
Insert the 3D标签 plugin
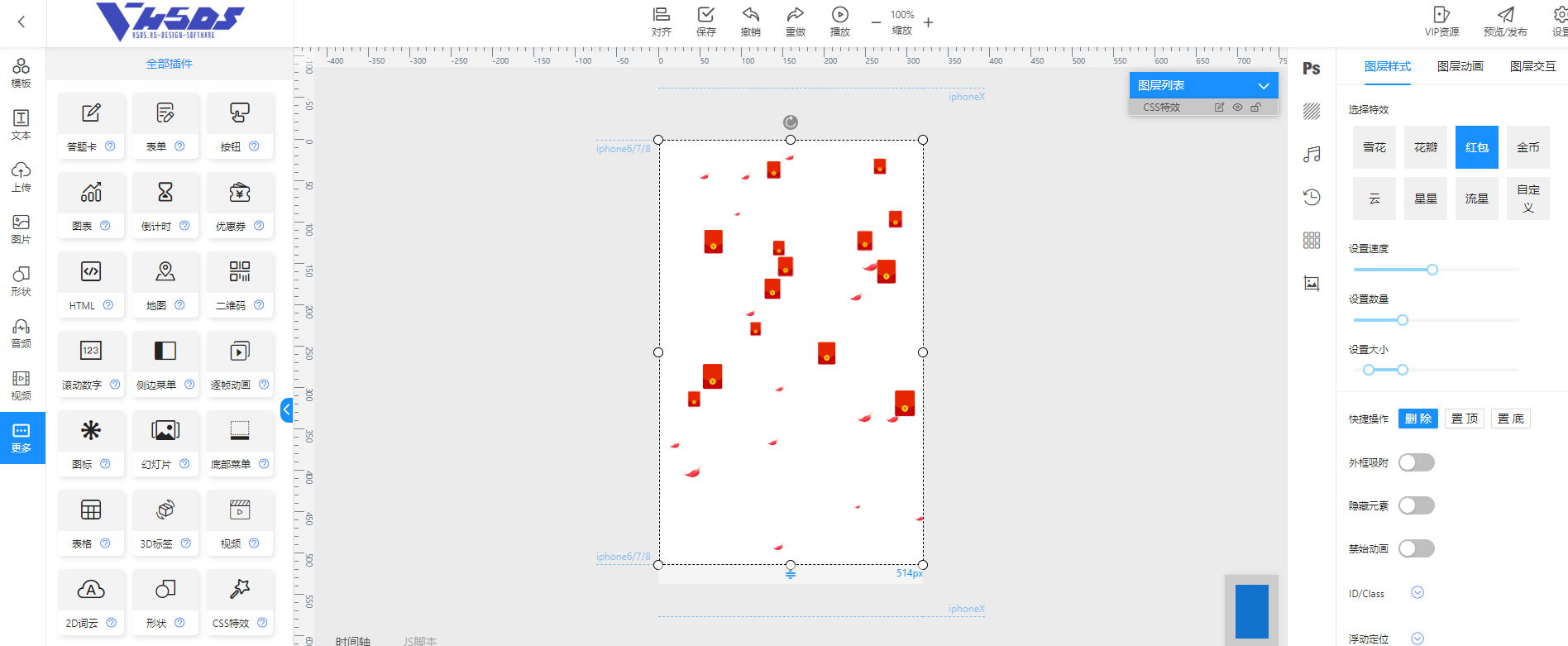coord(165,523)
